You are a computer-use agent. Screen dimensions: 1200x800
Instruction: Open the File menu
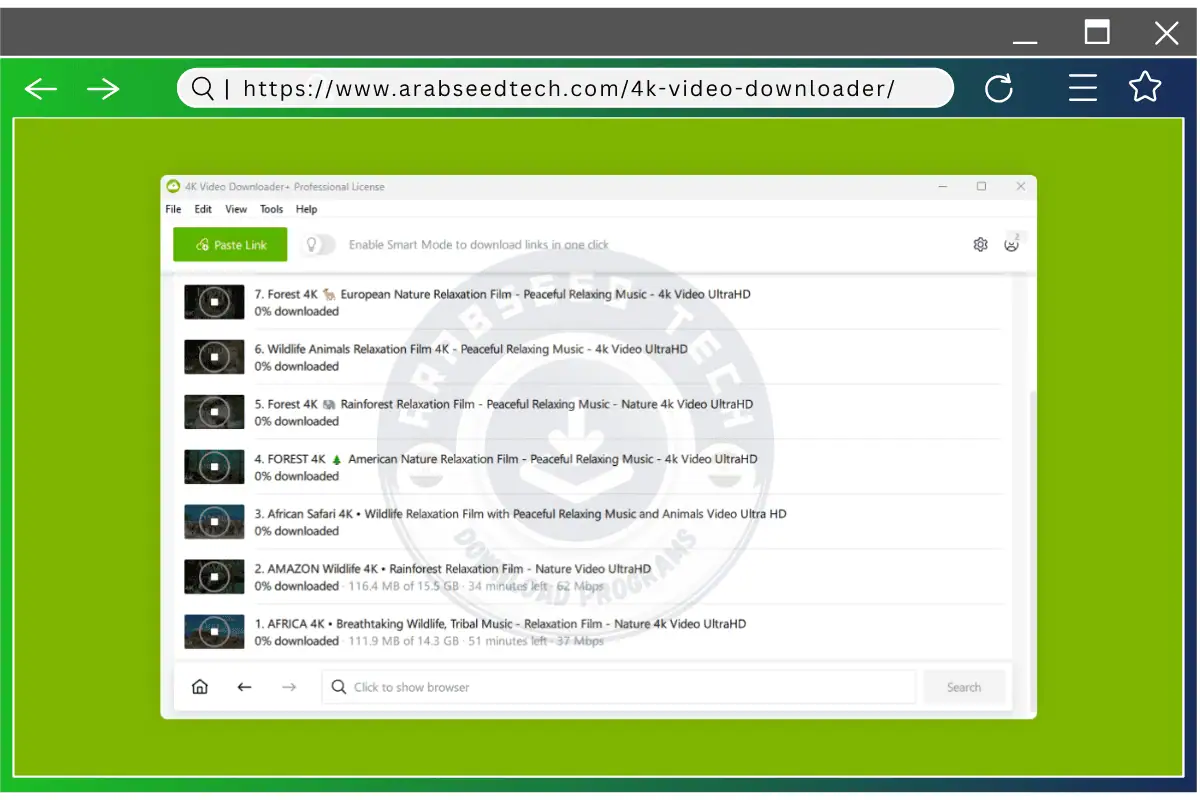(172, 209)
